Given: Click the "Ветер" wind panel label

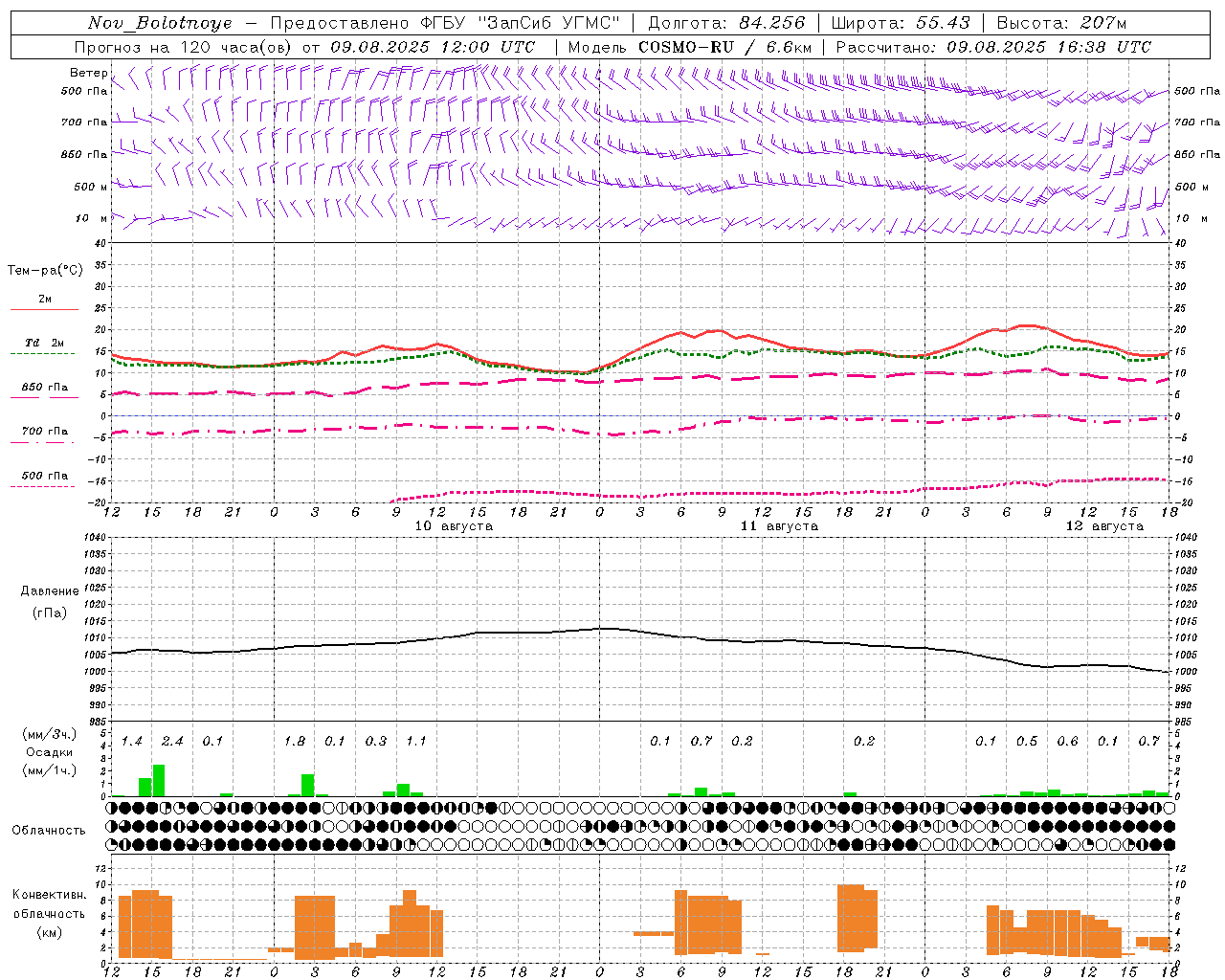Looking at the screenshot, I should tap(88, 73).
